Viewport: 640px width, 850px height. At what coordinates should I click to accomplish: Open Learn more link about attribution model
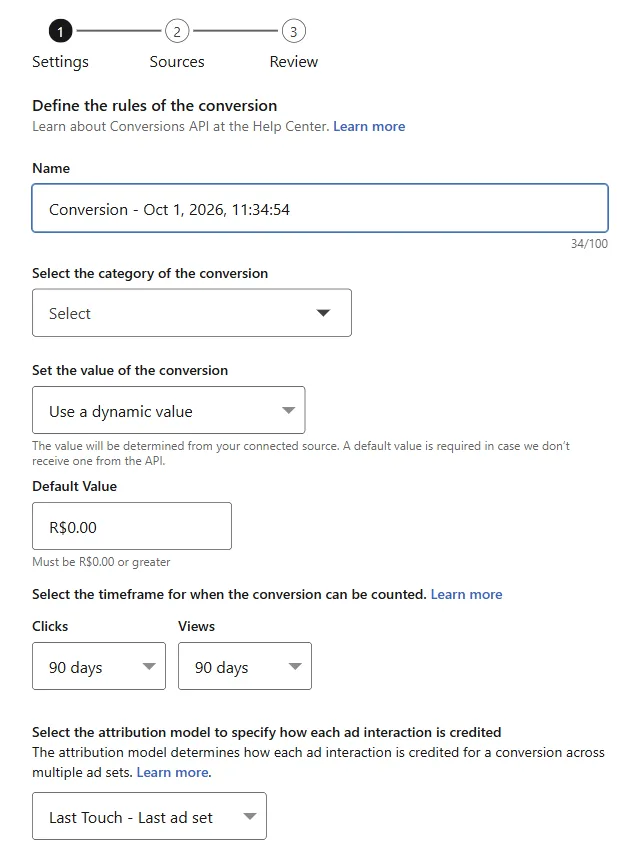172,772
